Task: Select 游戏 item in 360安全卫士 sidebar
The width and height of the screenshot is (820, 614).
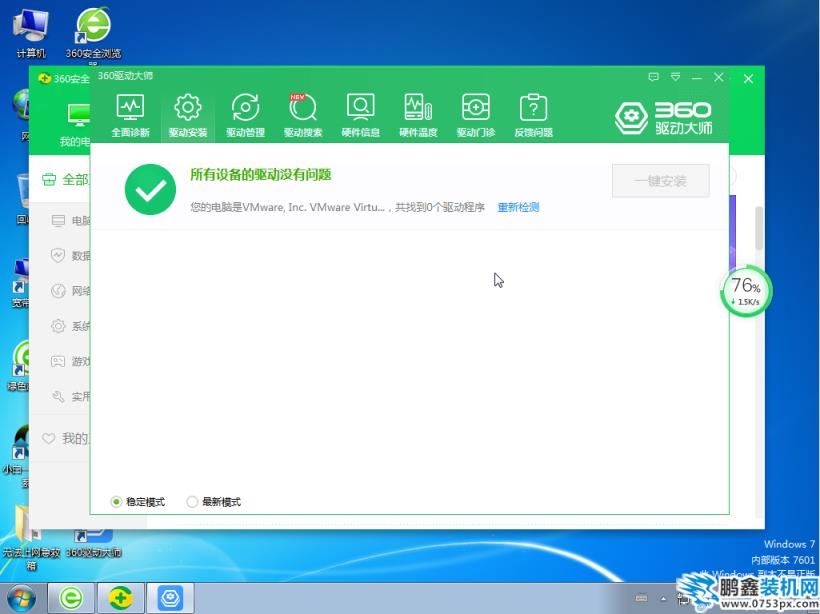Action: pos(71,361)
